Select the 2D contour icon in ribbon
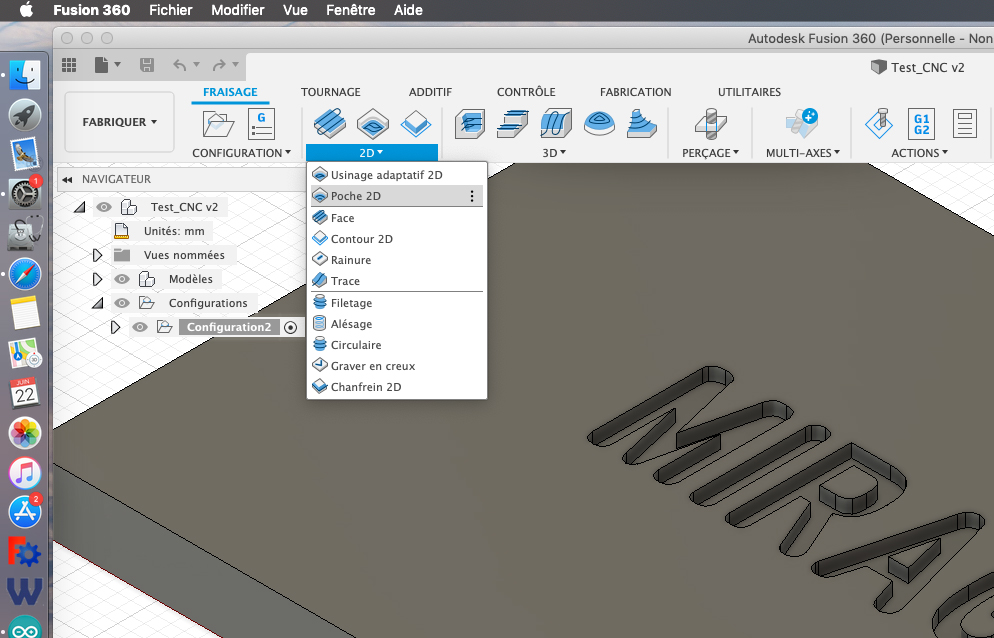Image resolution: width=994 pixels, height=638 pixels. 416,123
